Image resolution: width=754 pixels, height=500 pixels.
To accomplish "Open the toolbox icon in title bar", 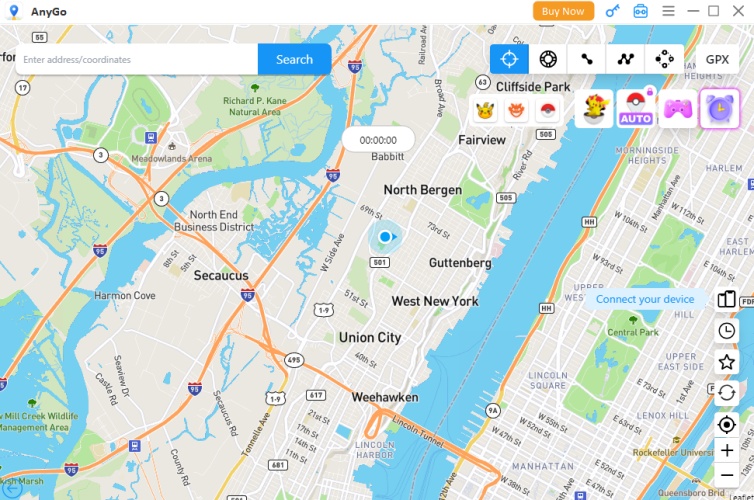I will (641, 11).
